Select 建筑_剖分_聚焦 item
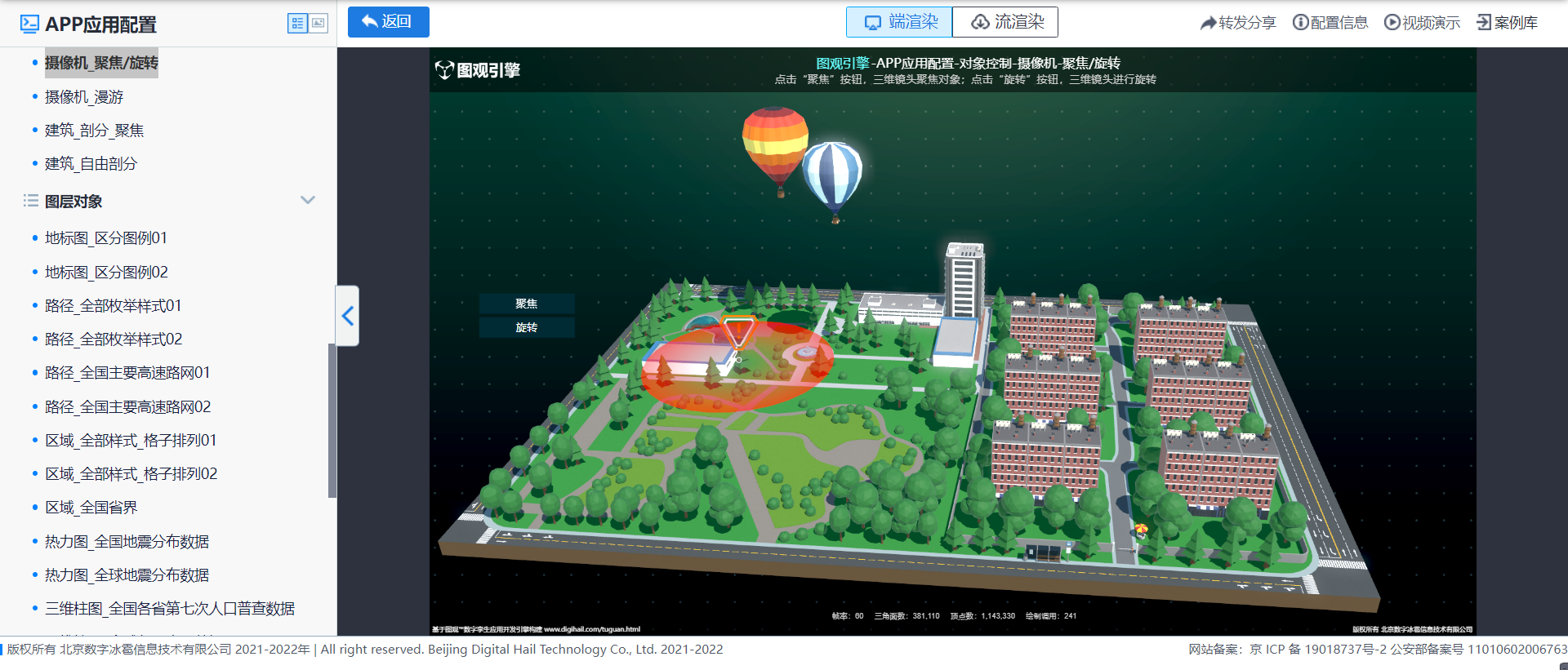Viewport: 1568px width, 670px height. [x=94, y=131]
